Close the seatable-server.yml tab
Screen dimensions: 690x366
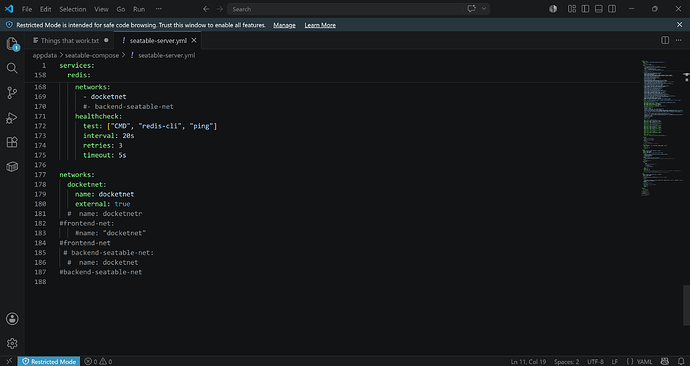[x=194, y=40]
